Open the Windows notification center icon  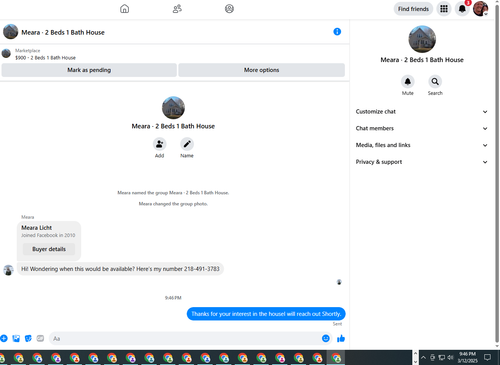tap(487, 357)
